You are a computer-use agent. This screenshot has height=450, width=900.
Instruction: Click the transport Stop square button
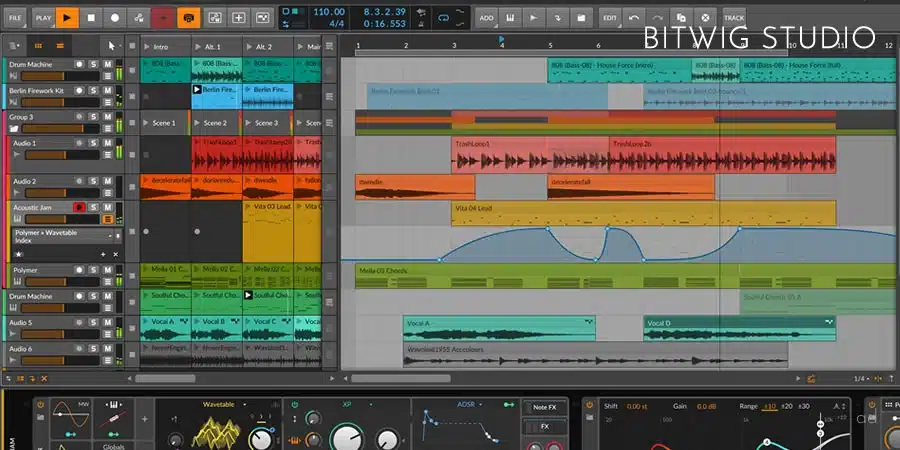pyautogui.click(x=91, y=18)
